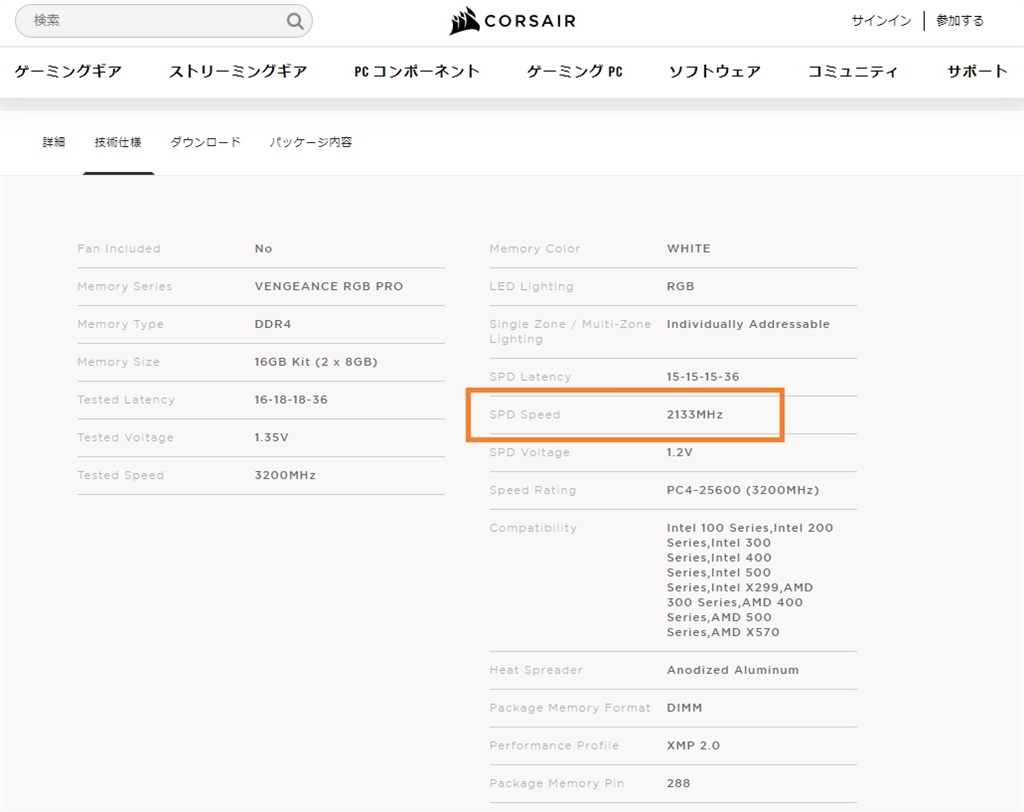This screenshot has width=1024, height=812.
Task: Select the Tested Voltage label
Action: [125, 438]
